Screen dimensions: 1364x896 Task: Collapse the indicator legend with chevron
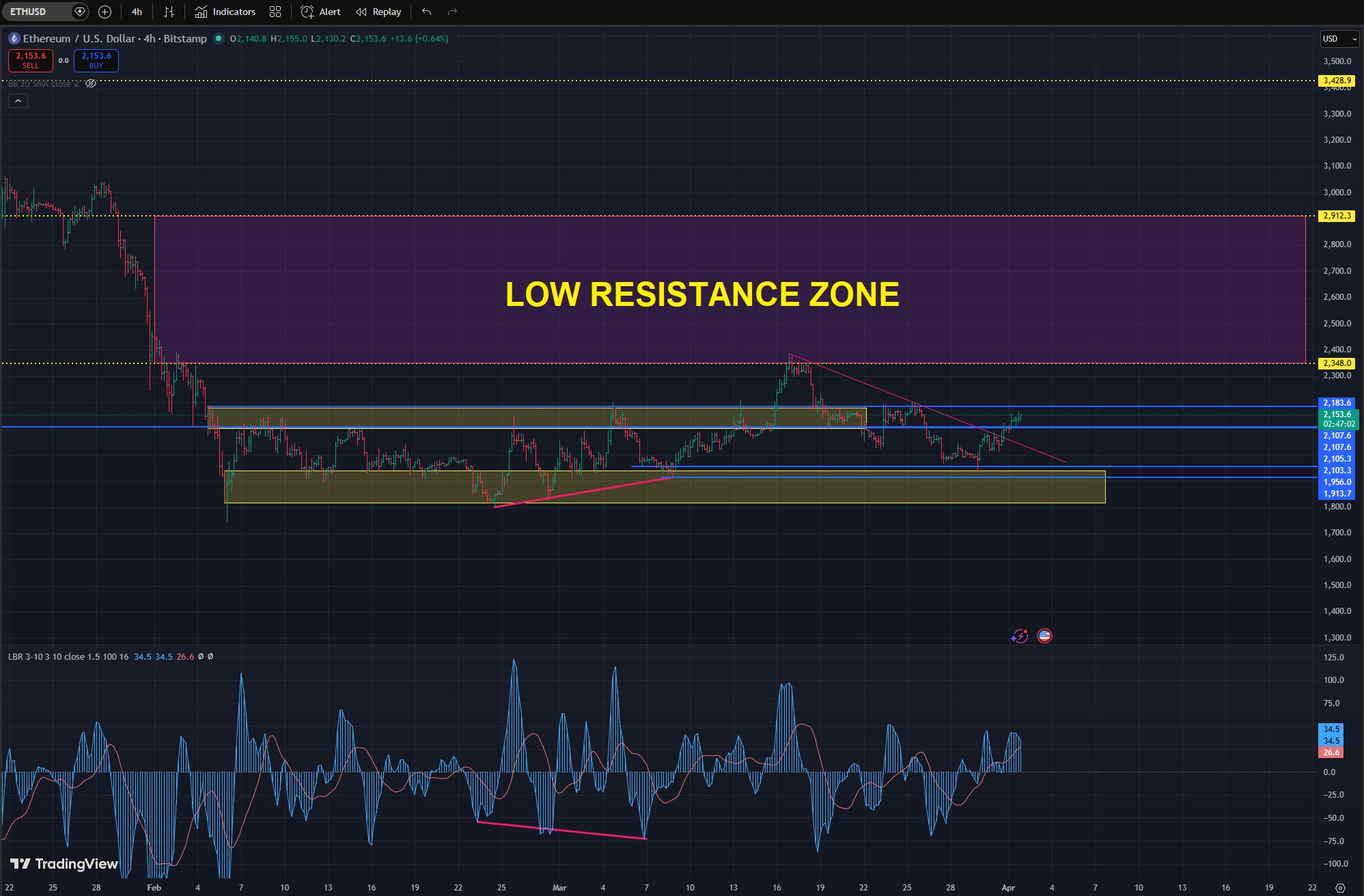18,101
